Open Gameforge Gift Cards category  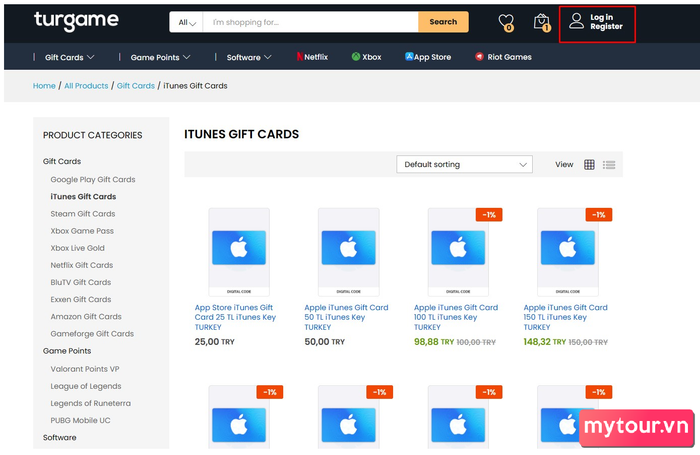click(x=92, y=334)
